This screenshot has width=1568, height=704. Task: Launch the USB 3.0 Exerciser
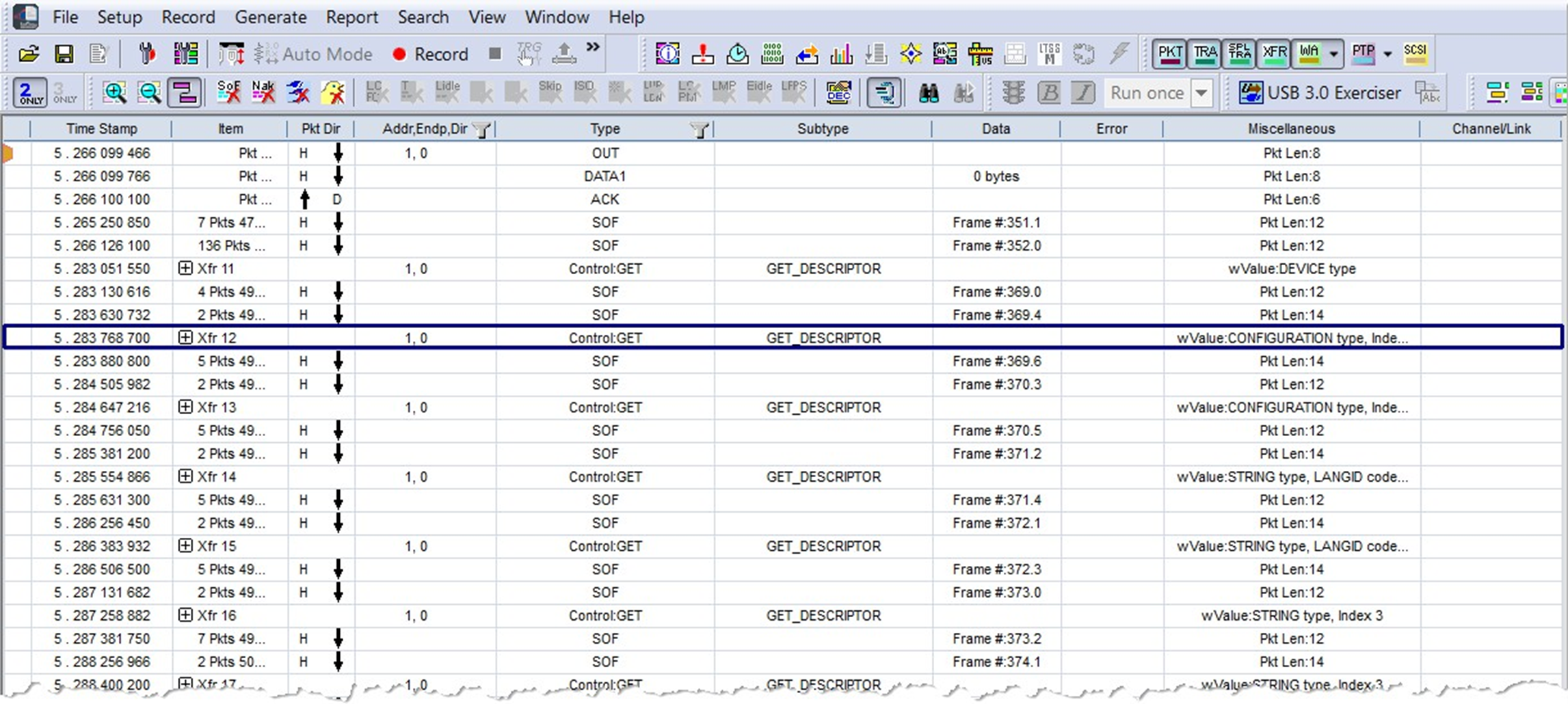point(1320,92)
